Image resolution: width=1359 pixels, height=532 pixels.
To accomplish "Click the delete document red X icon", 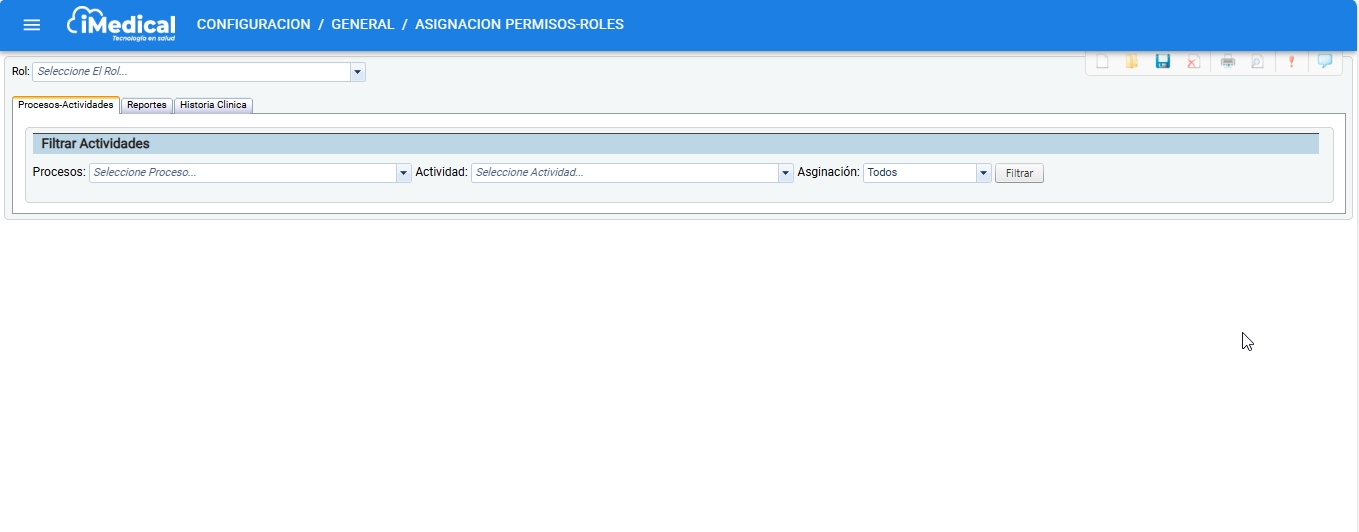I will coord(1193,62).
